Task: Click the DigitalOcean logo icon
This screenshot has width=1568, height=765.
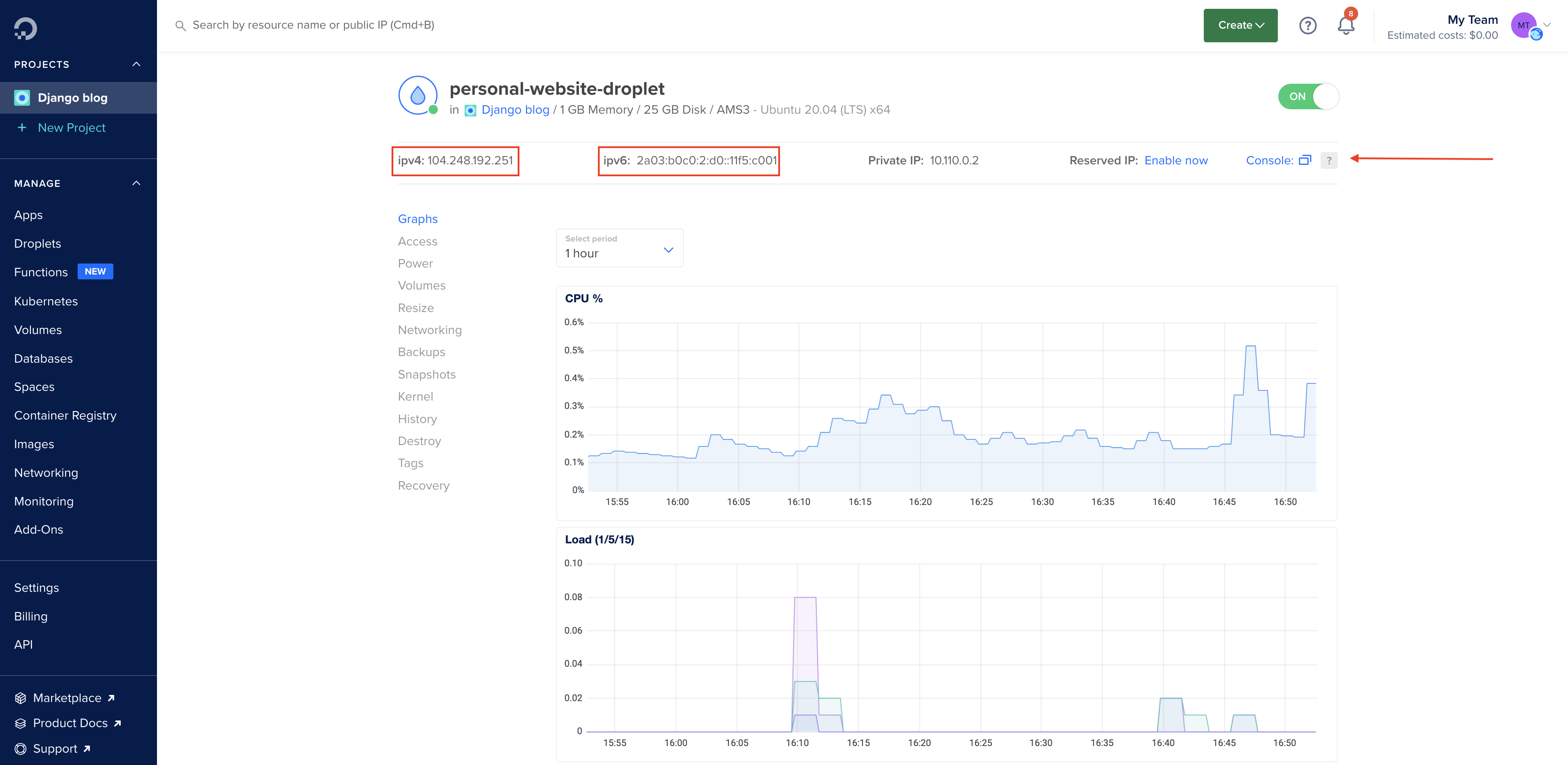Action: pos(26,28)
